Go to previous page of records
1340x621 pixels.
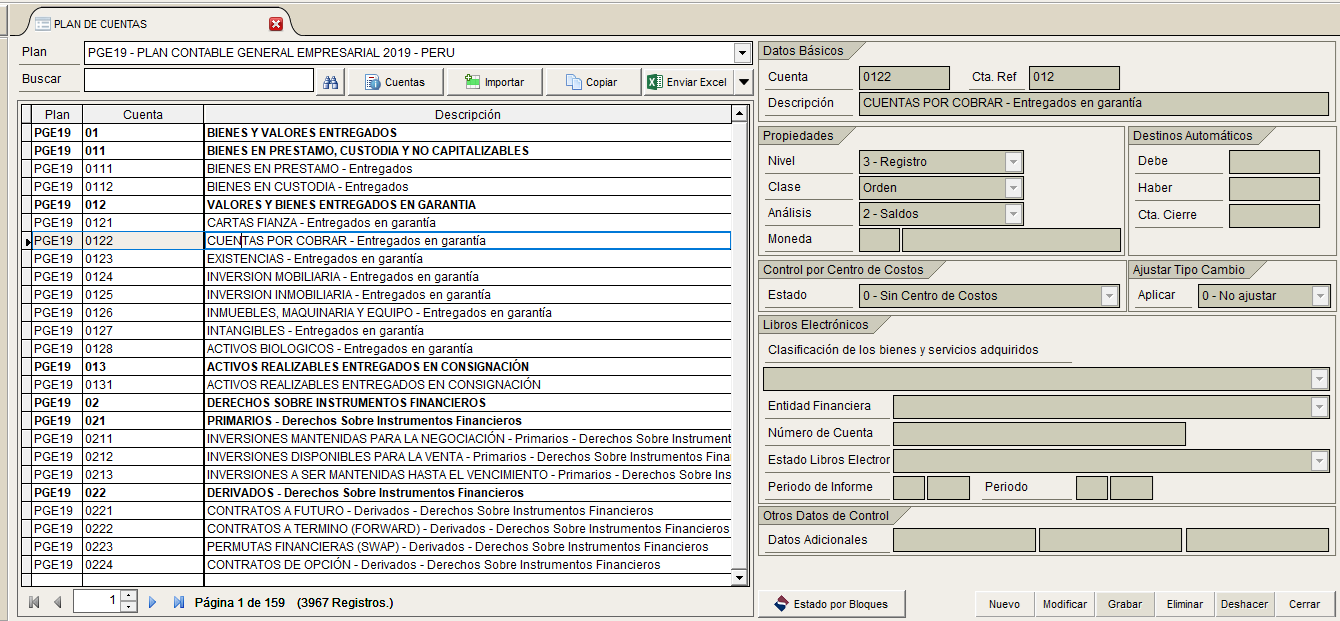(57, 602)
